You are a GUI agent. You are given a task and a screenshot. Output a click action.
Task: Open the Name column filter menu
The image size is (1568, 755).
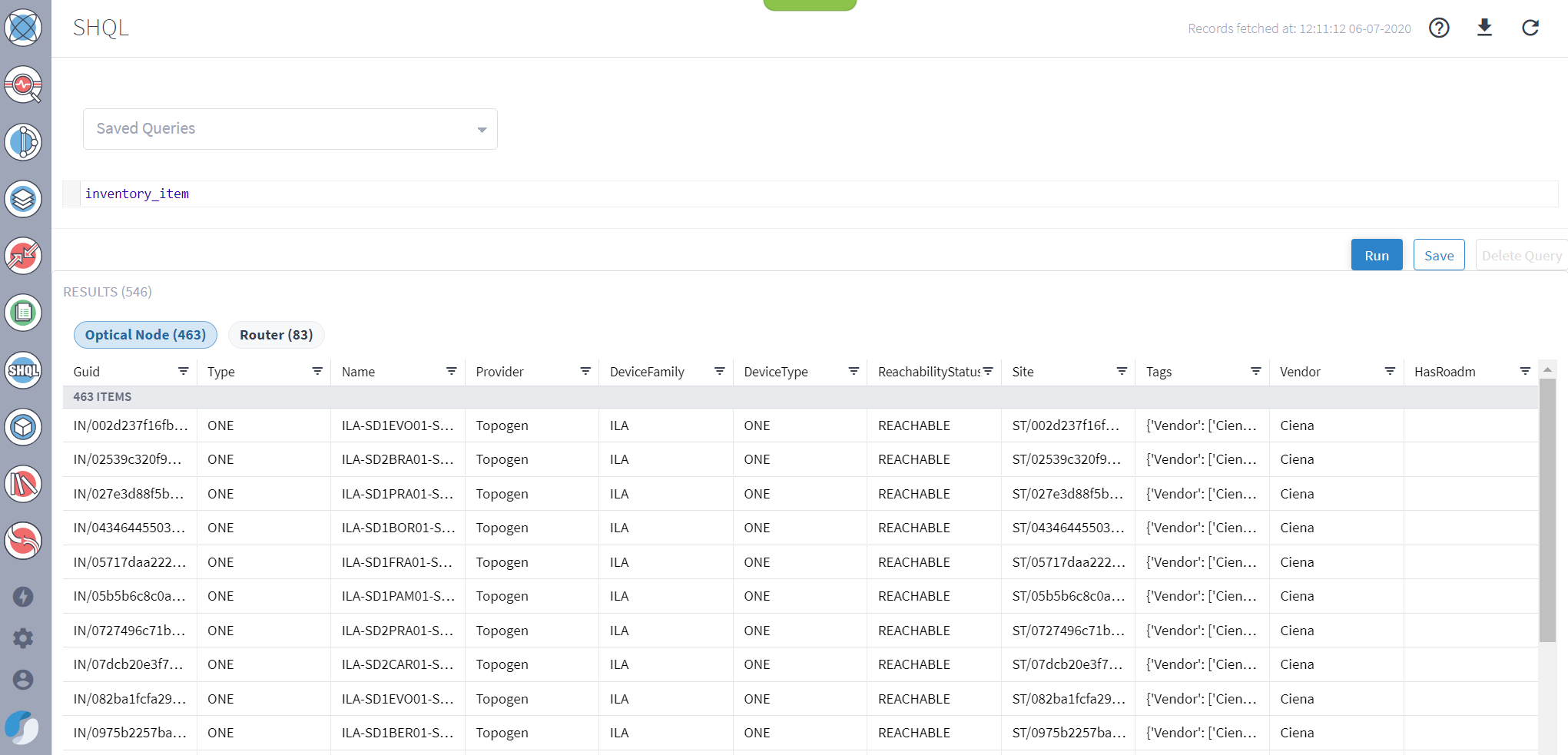click(x=451, y=371)
